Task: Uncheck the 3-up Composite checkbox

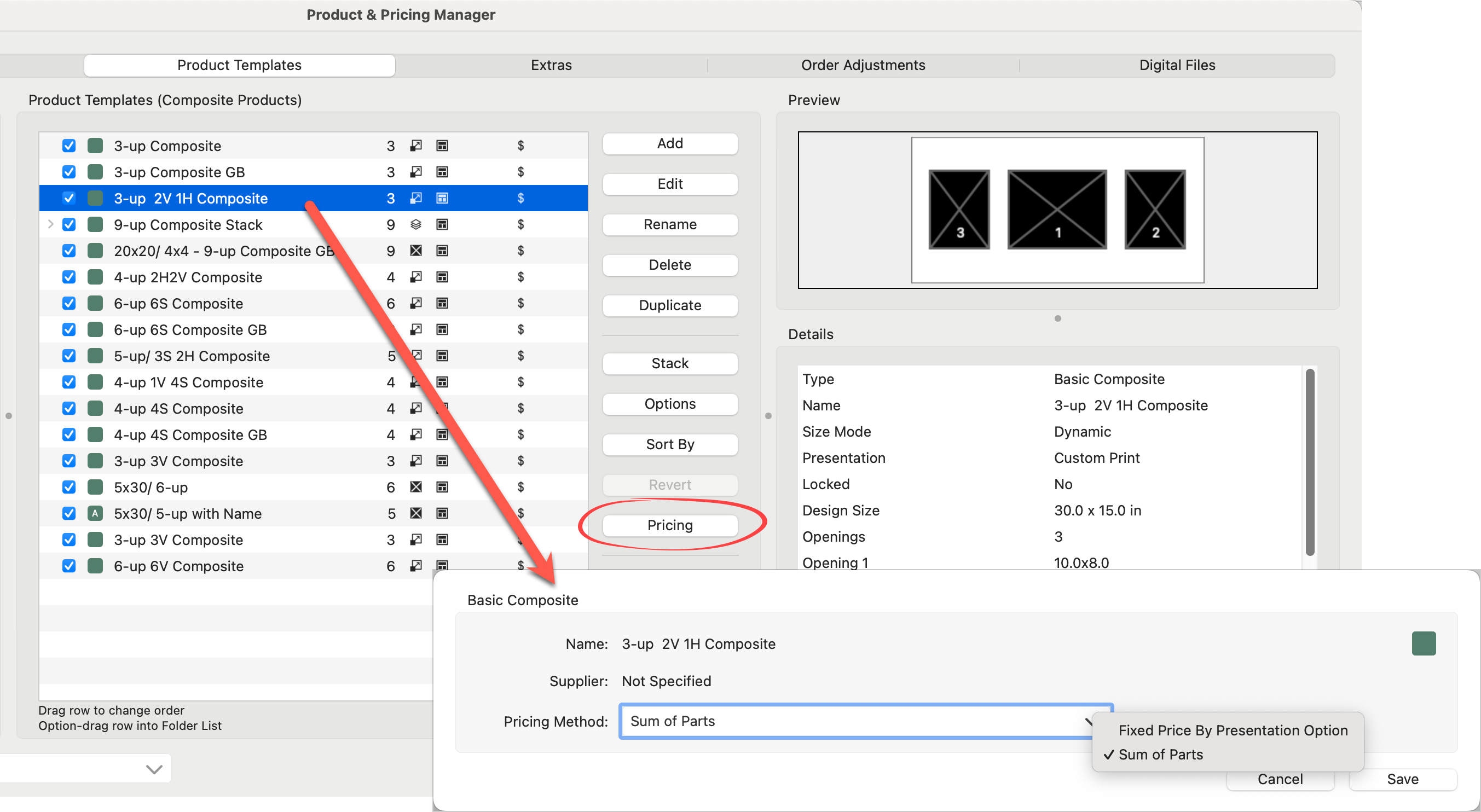Action: [69, 146]
